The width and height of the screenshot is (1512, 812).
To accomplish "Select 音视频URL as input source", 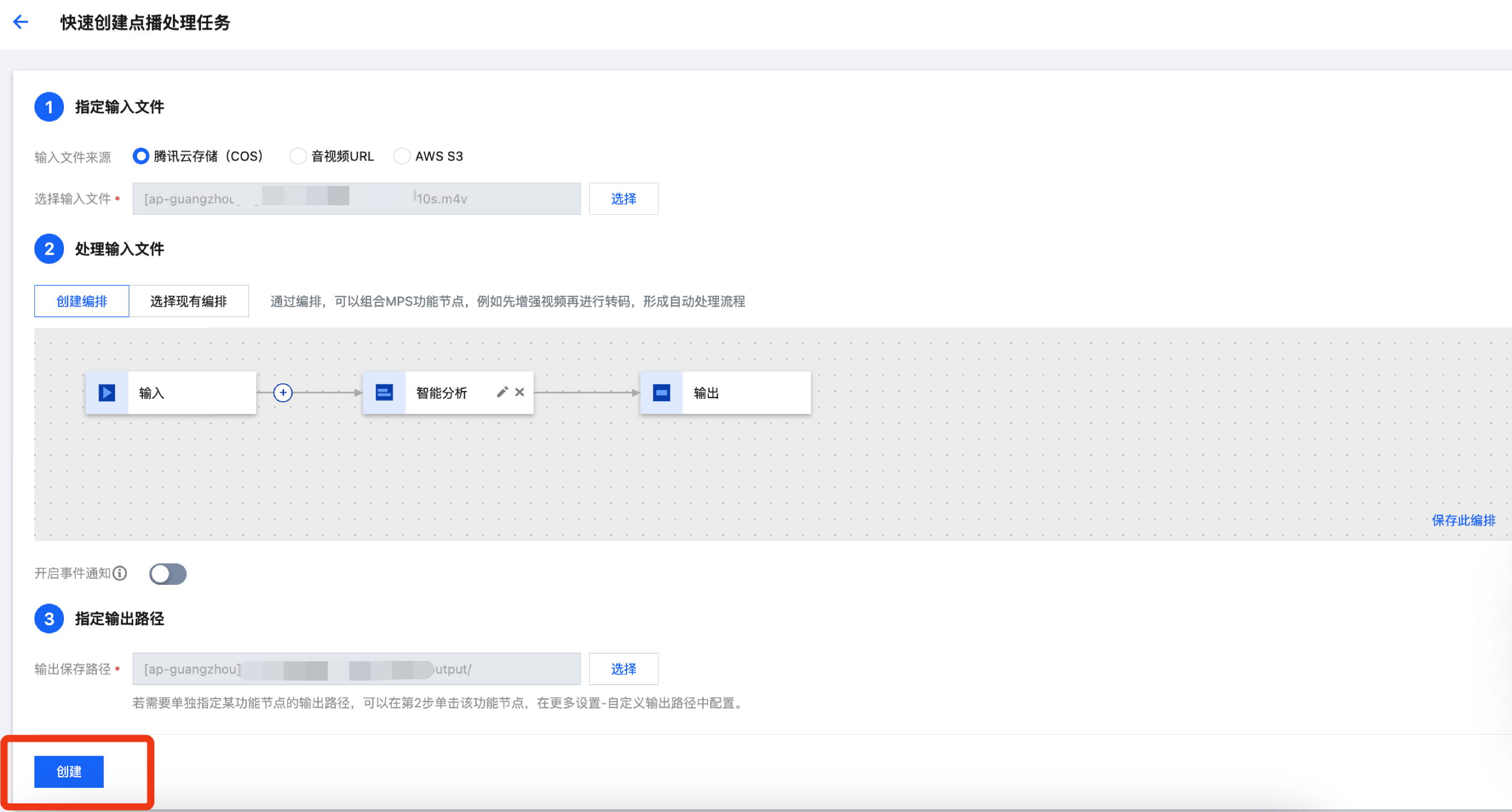I will pos(298,156).
